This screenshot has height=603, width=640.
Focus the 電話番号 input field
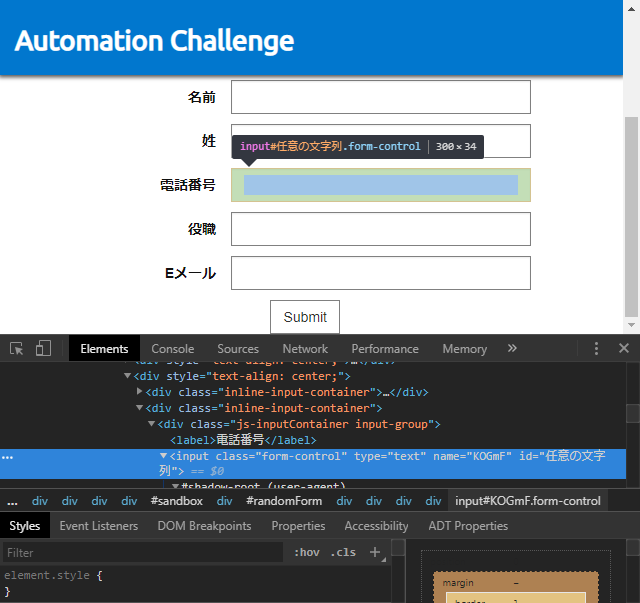(x=381, y=185)
